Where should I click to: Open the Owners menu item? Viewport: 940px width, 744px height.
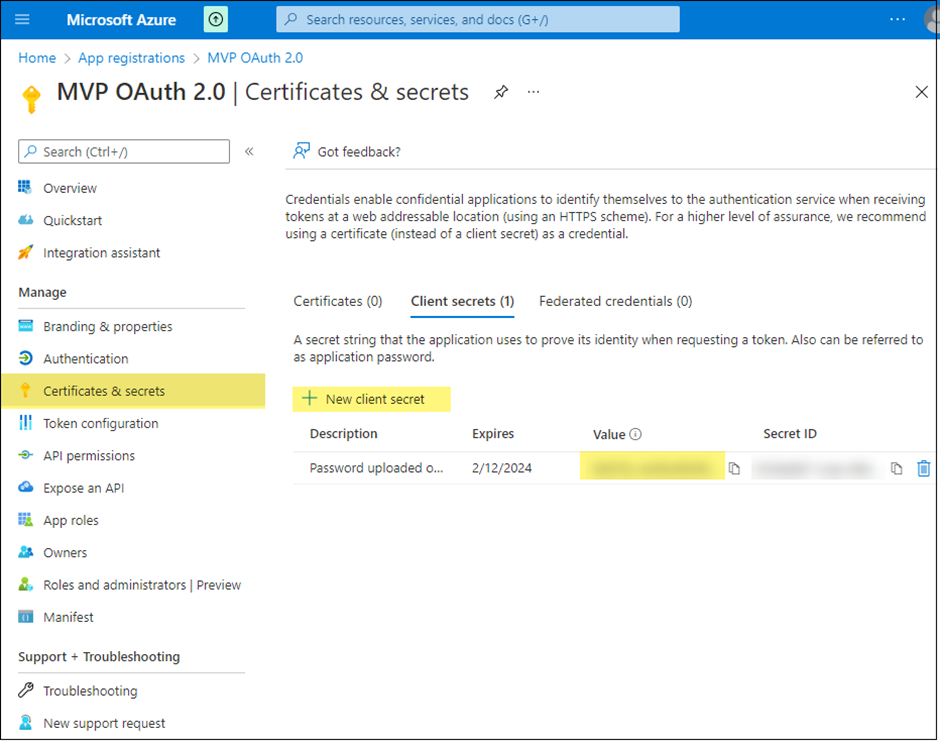click(x=65, y=553)
